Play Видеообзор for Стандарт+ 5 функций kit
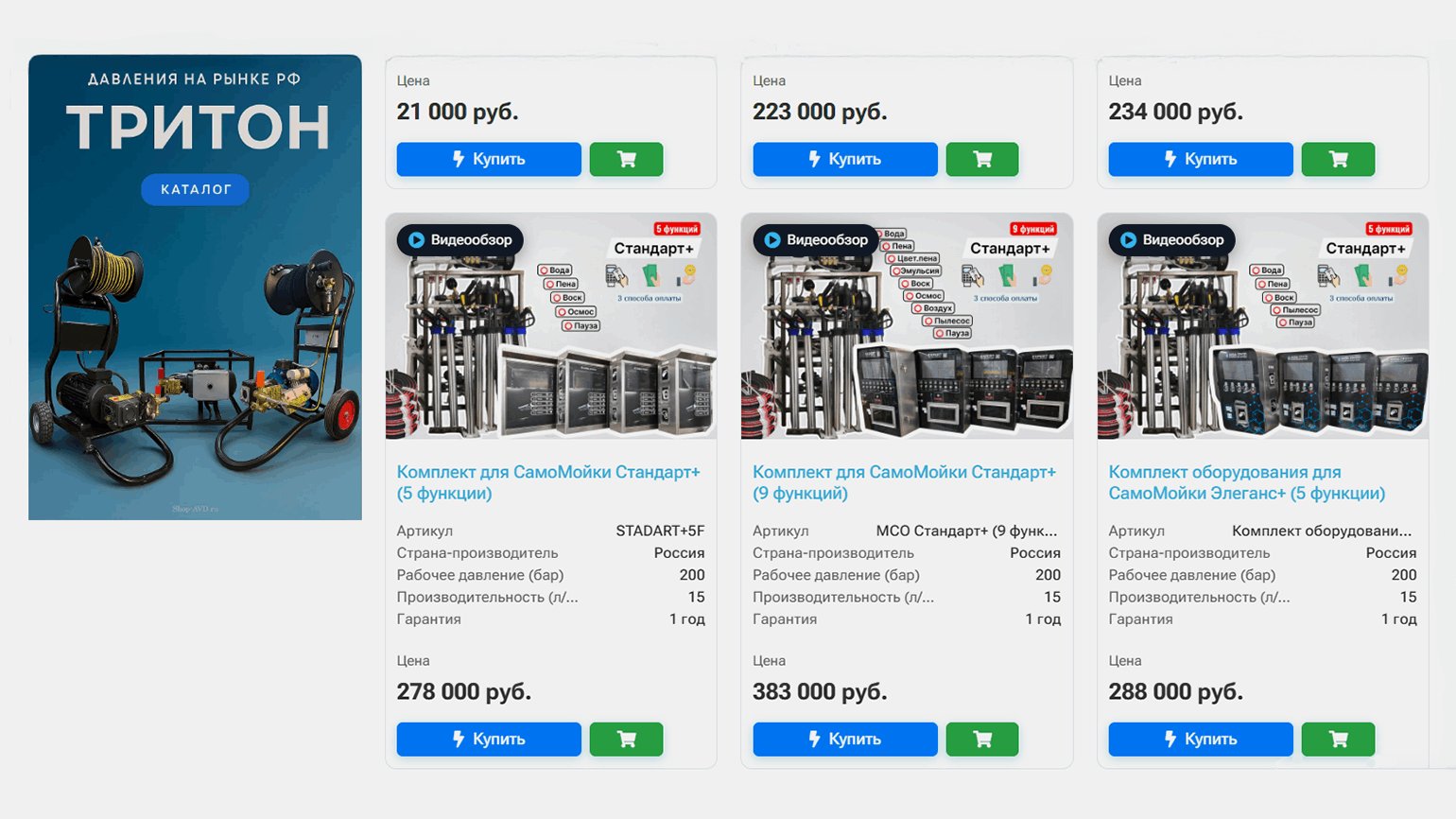This screenshot has width=1456, height=819. tap(460, 240)
